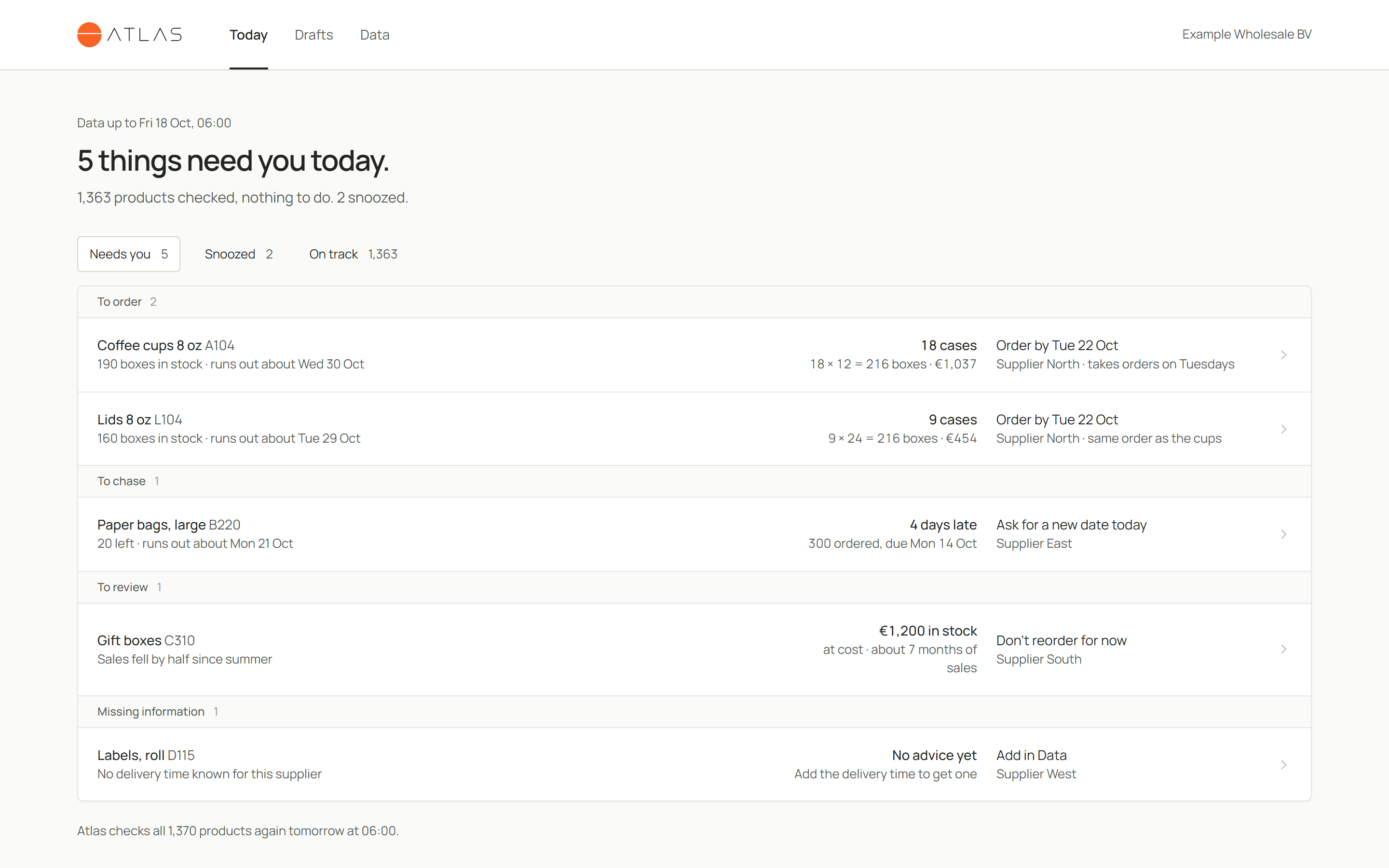The width and height of the screenshot is (1389, 868).
Task: Open the Coffee cups 8 oz row chevron
Action: 1283,355
